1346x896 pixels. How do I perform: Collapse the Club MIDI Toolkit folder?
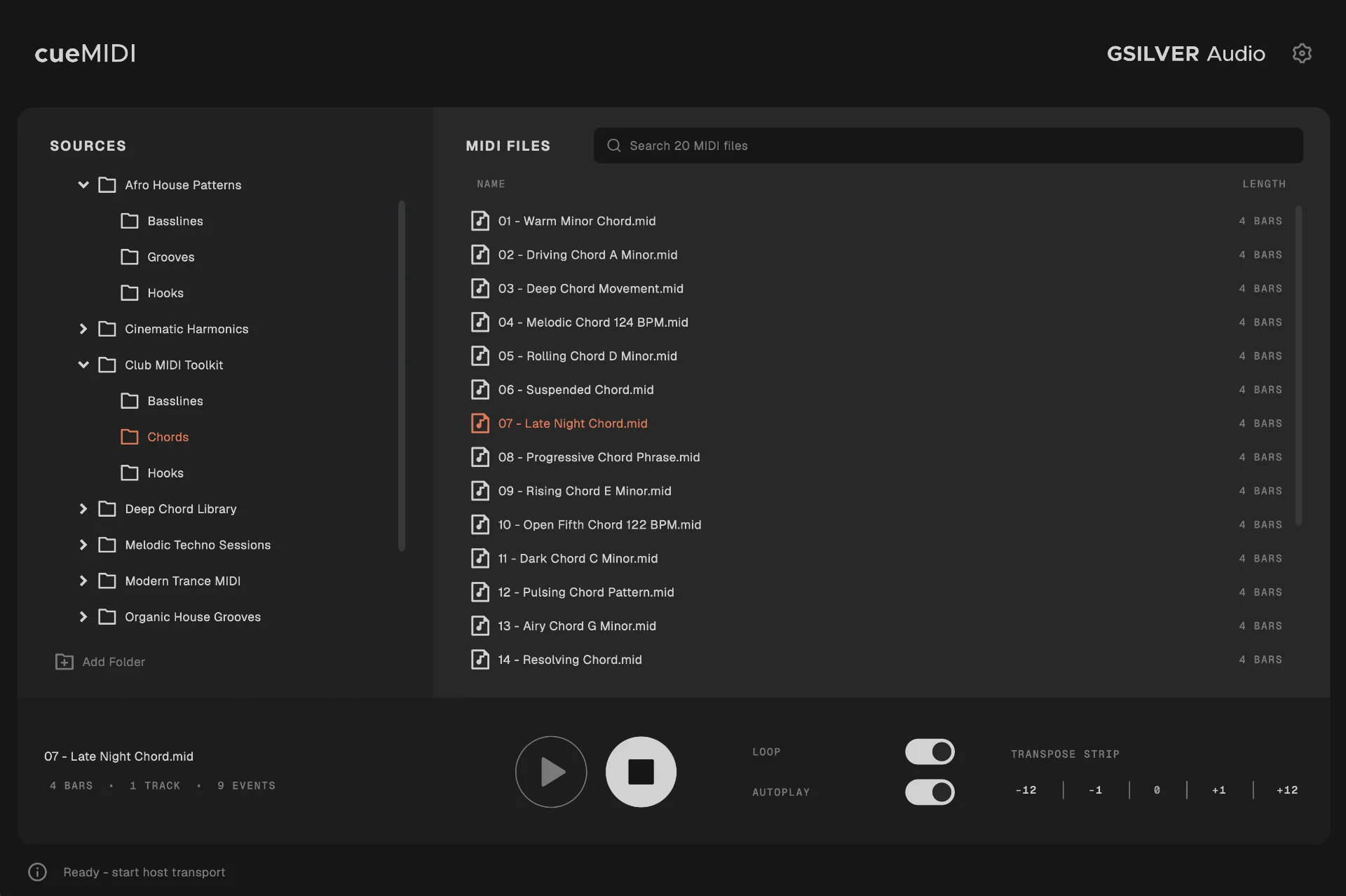pos(83,365)
